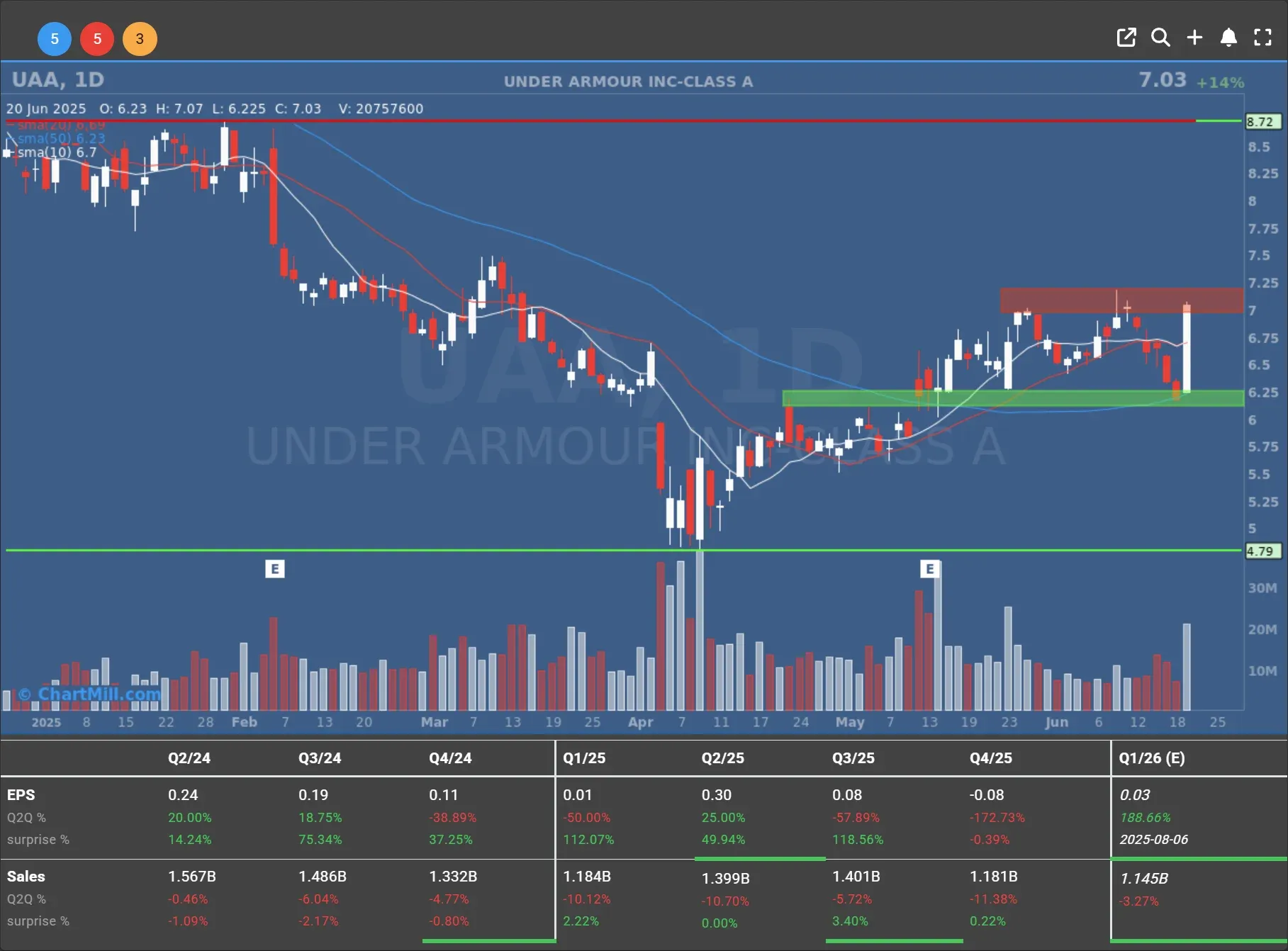
Task: Select the Q1/26 (E) column header
Action: coord(1152,758)
